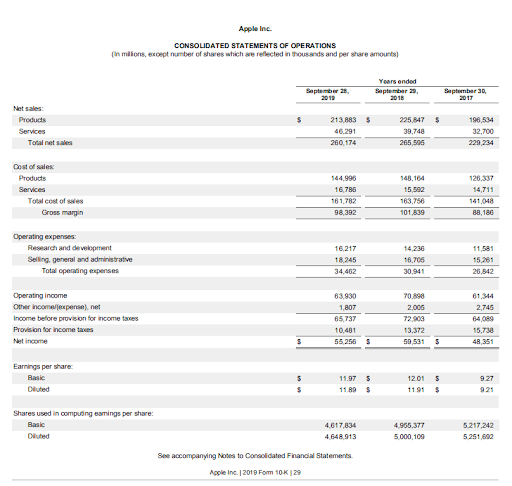
Task: Click net income value 48,351
Action: pyautogui.click(x=483, y=342)
